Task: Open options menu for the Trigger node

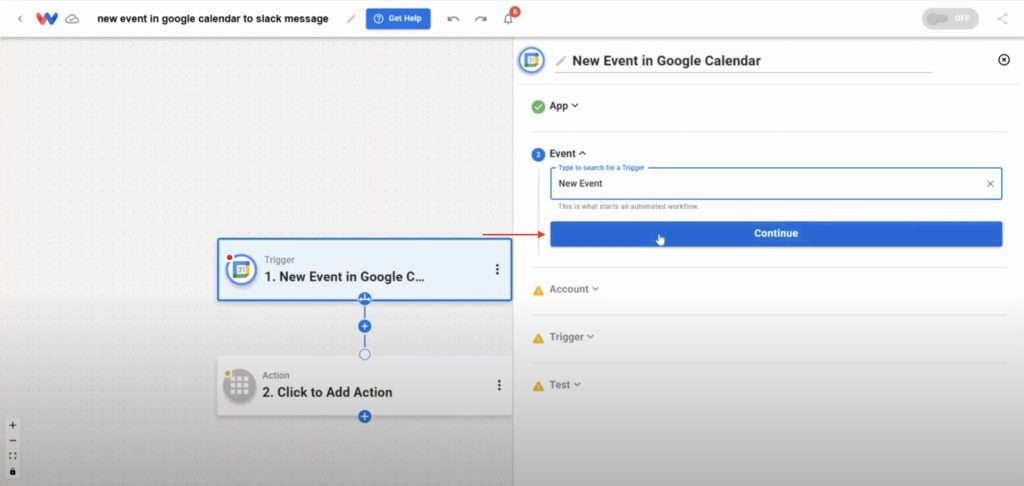Action: [x=497, y=269]
